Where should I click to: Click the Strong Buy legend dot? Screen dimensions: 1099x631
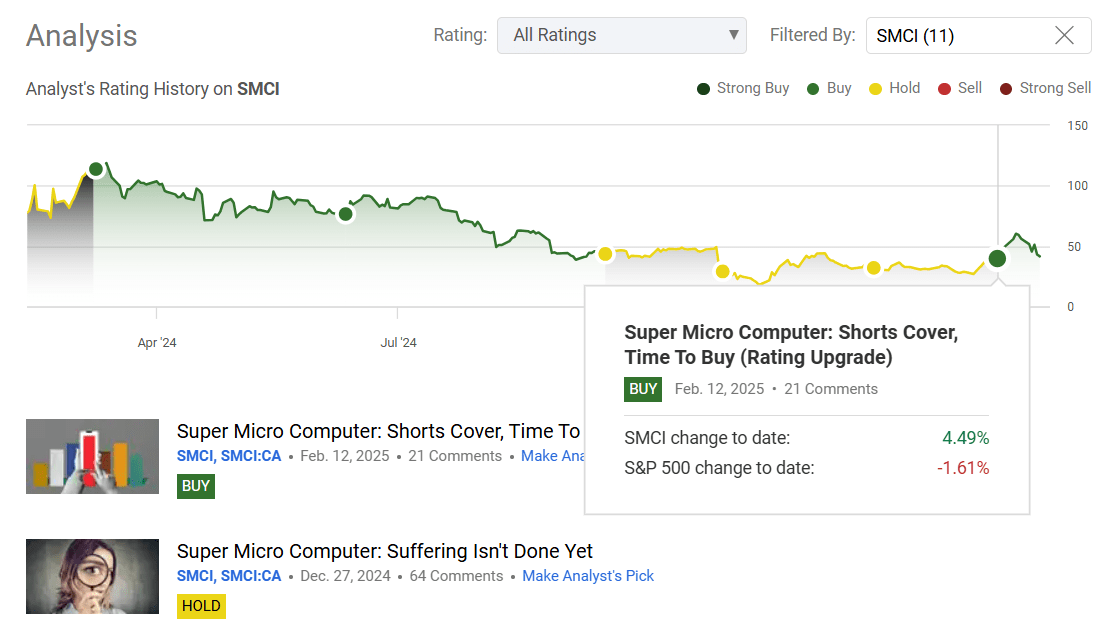(701, 88)
